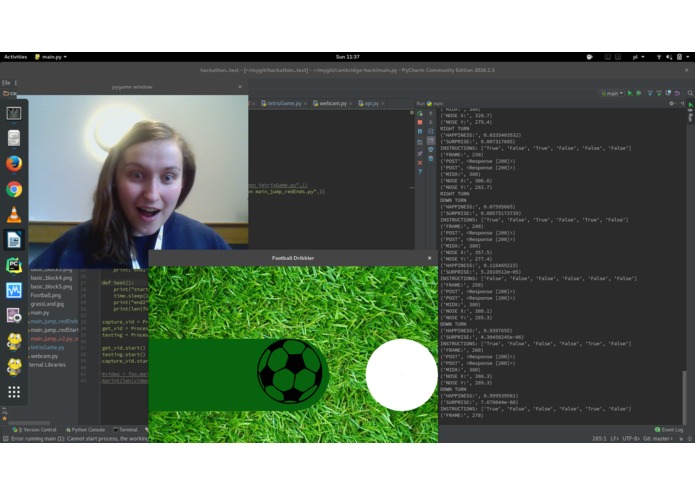Switch to the api.py editor tab
Image resolution: width=695 pixels, height=494 pixels.
point(371,103)
